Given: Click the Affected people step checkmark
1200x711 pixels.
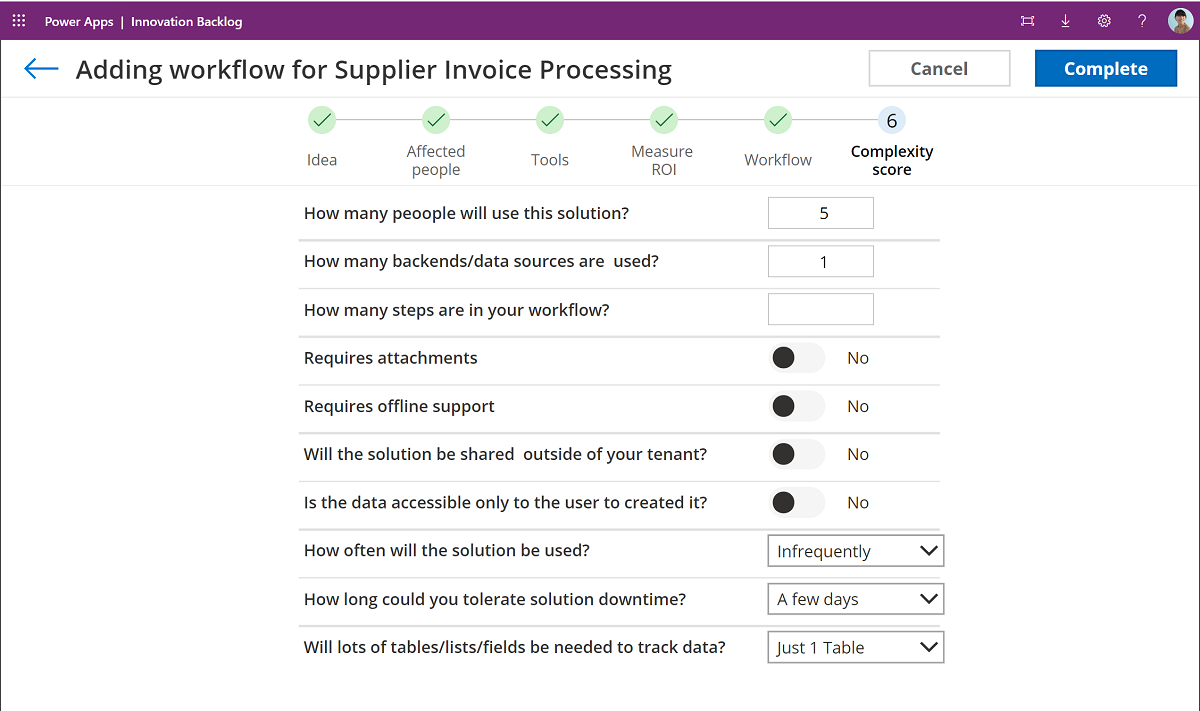Looking at the screenshot, I should point(436,121).
